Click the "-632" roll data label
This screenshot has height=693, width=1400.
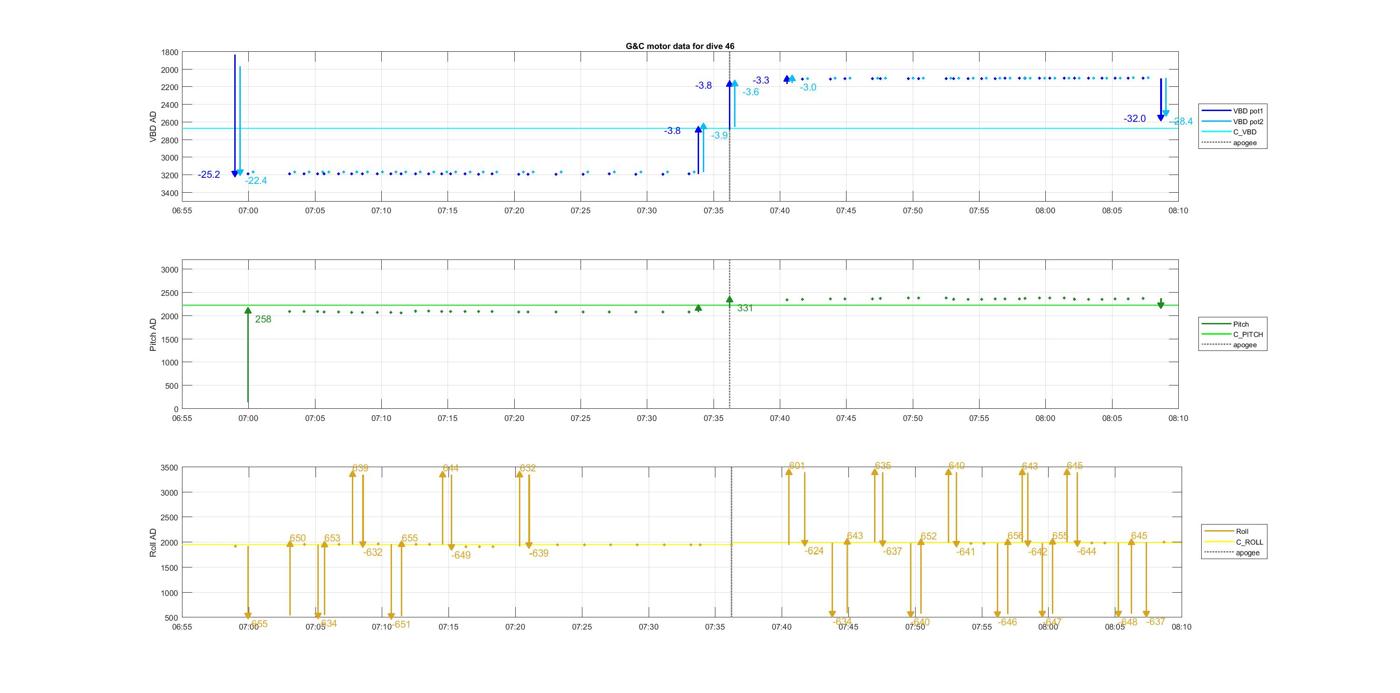coord(373,553)
